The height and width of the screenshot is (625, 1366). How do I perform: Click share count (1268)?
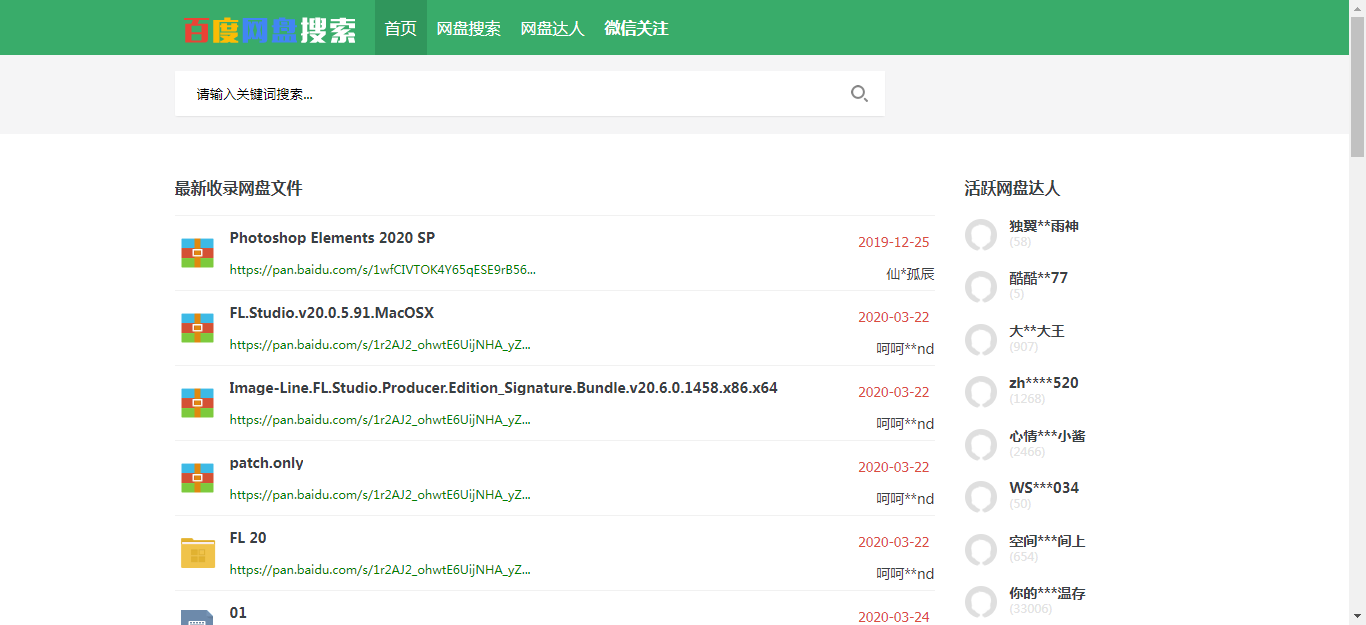[1027, 399]
